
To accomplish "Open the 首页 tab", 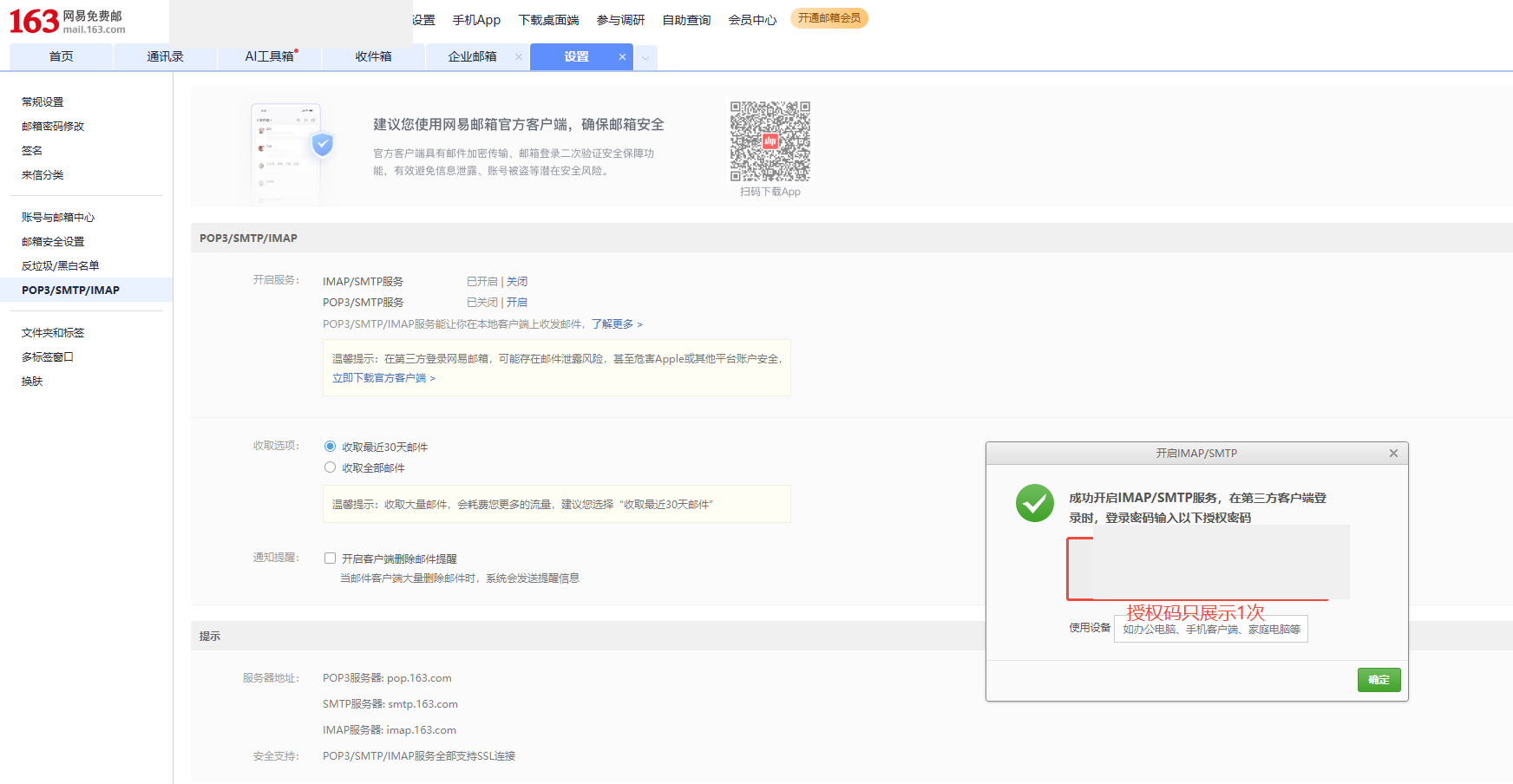I will coord(61,57).
